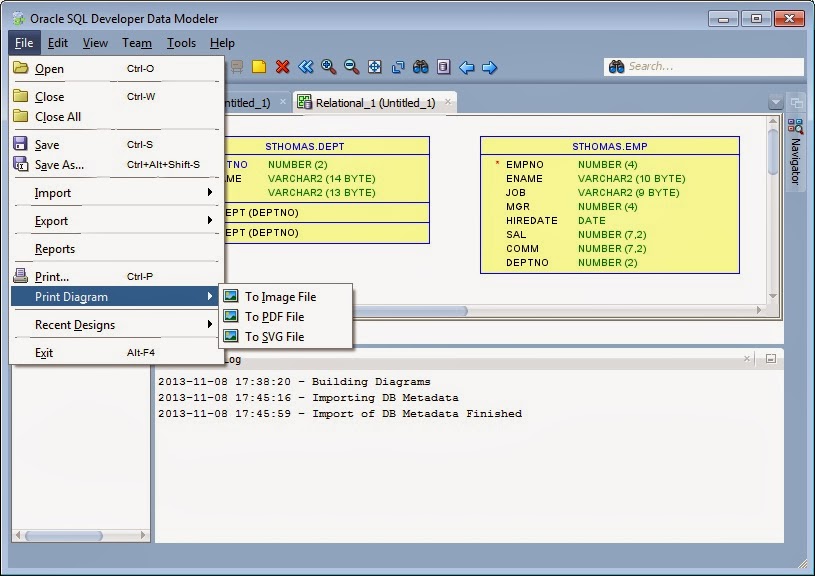
Task: Click the binoculars icon in Search box
Action: pyautogui.click(x=616, y=67)
